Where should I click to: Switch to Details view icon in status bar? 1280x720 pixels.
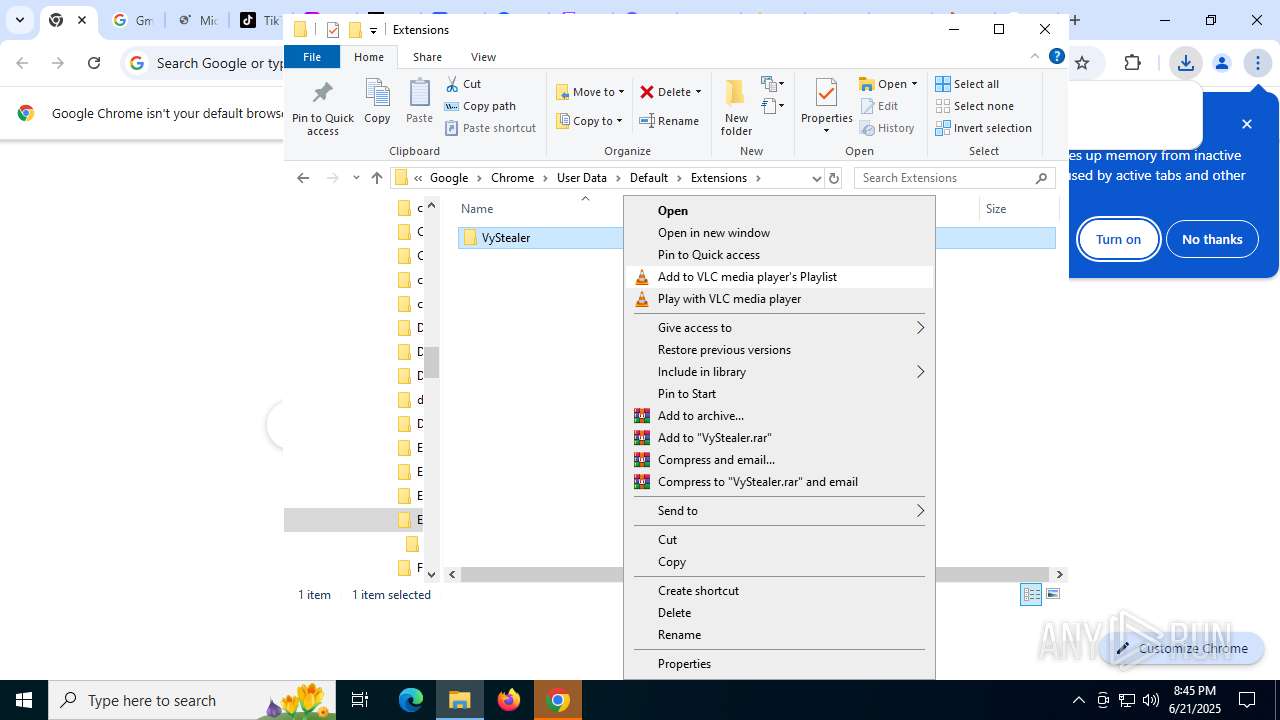(x=1031, y=594)
